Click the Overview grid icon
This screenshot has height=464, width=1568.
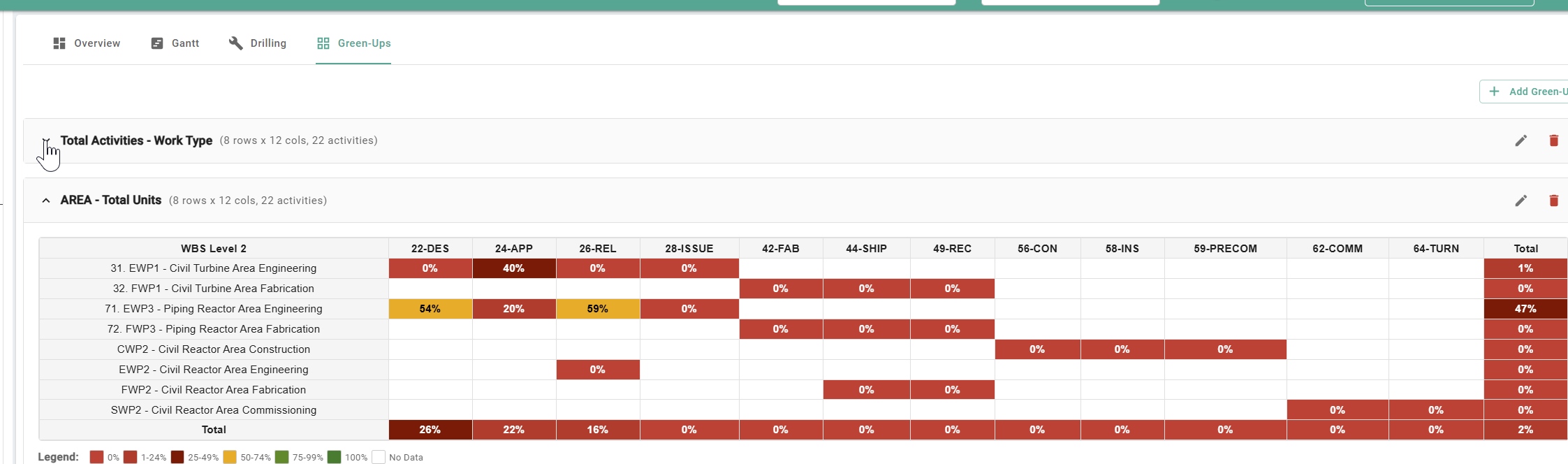point(59,43)
